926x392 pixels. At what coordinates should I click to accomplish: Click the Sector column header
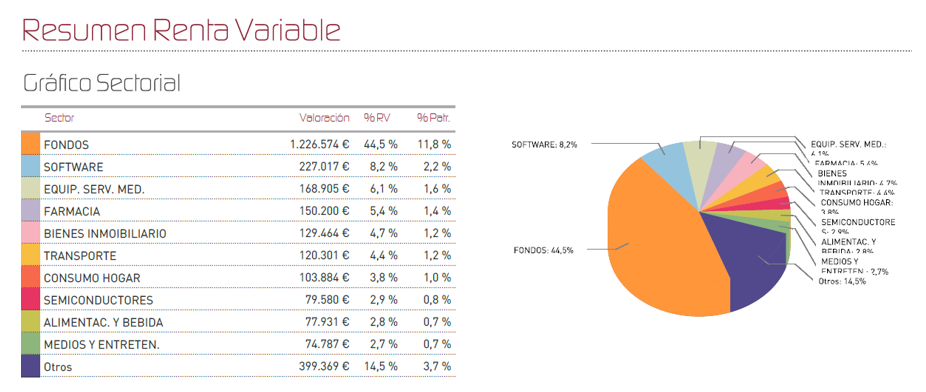pyautogui.click(x=59, y=118)
